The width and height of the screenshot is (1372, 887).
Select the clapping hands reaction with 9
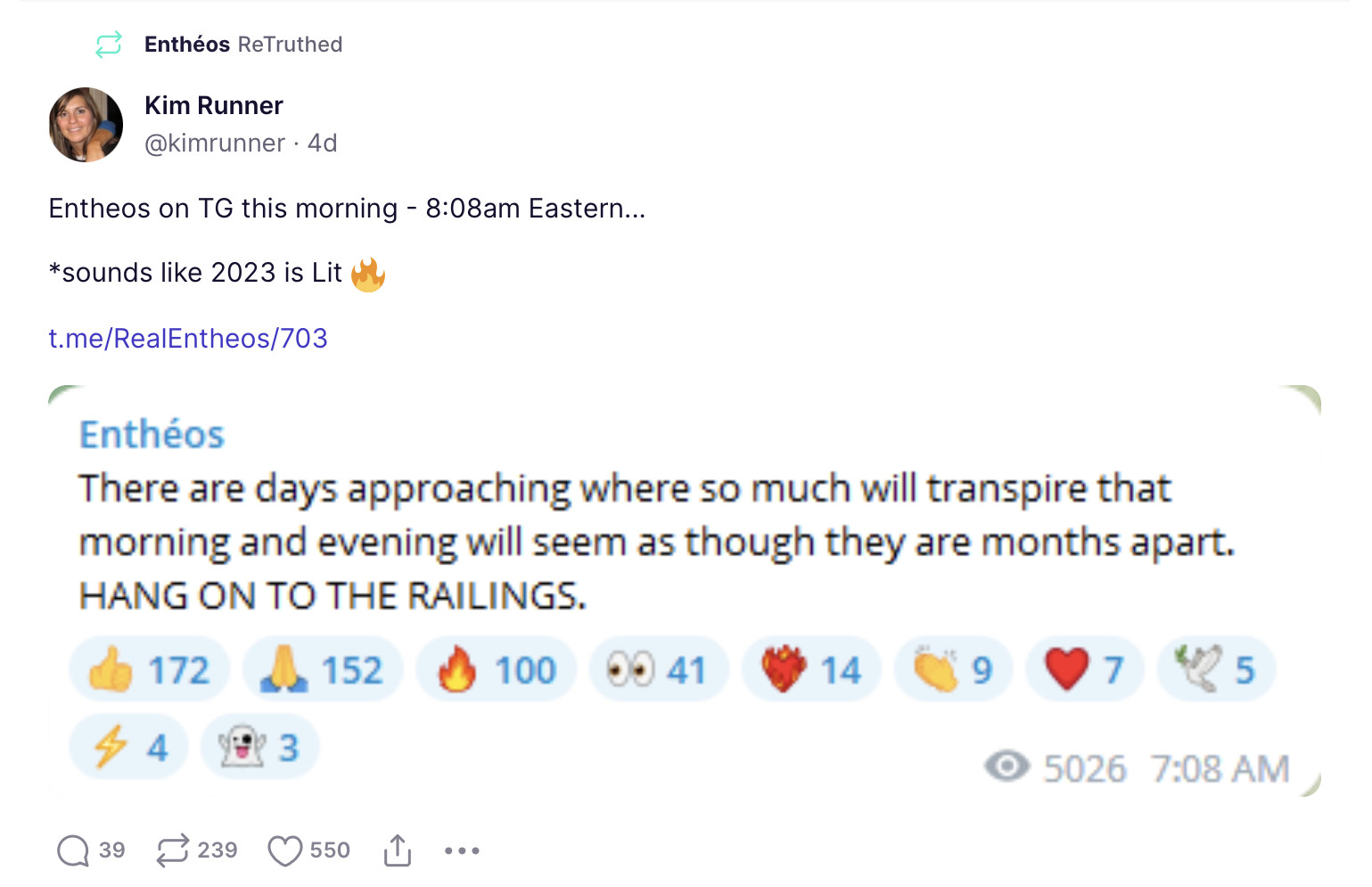click(953, 670)
